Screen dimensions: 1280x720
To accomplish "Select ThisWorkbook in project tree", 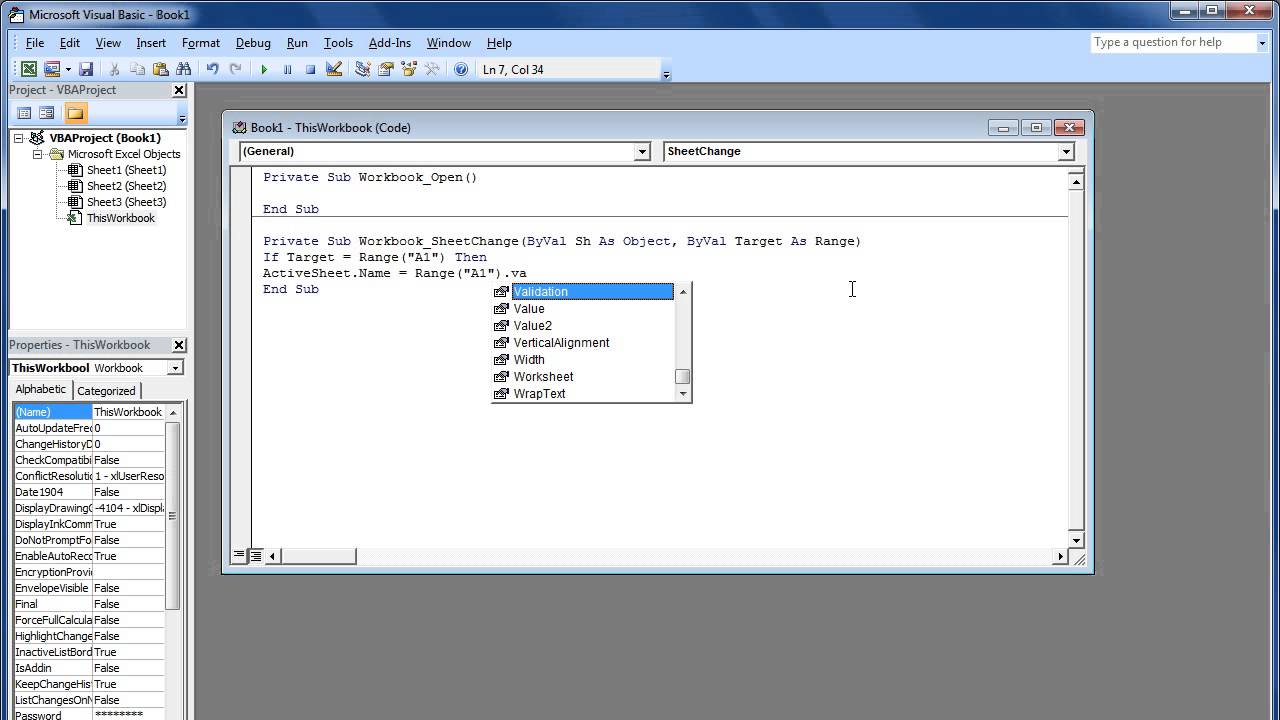I will tap(120, 218).
